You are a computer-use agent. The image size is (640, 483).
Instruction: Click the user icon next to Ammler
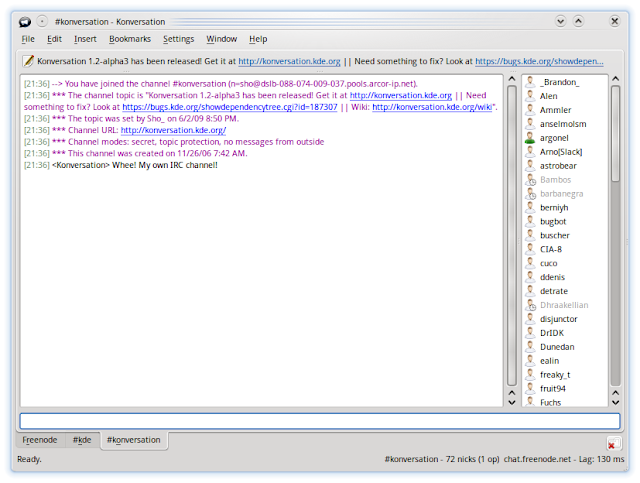(x=530, y=110)
